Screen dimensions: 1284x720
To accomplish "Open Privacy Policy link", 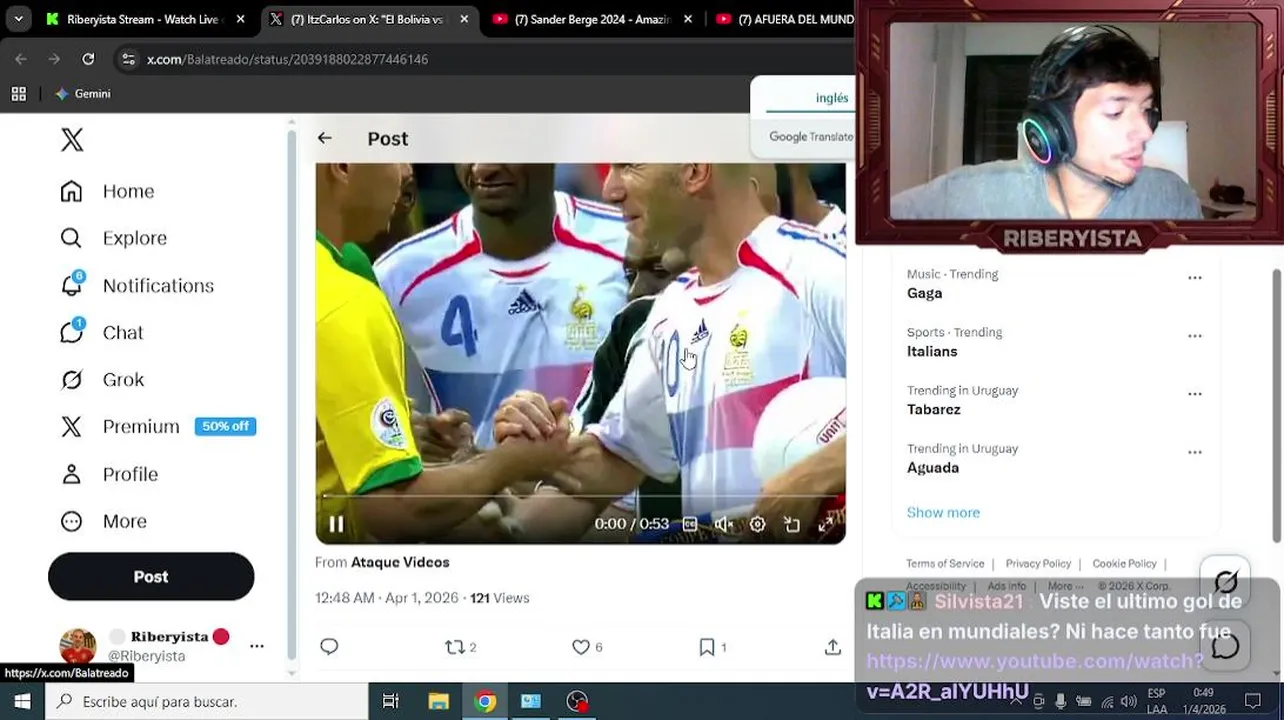I will pos(1038,564).
